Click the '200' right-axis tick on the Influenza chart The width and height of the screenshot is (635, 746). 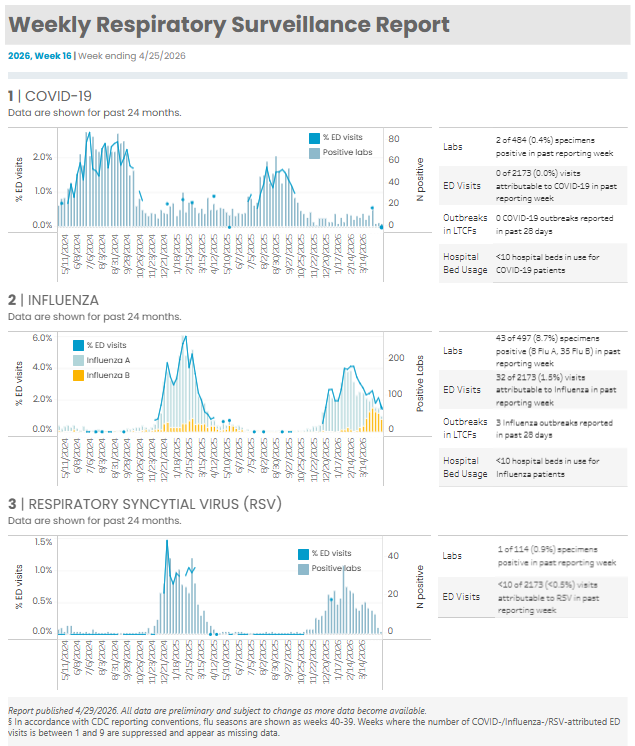point(396,358)
